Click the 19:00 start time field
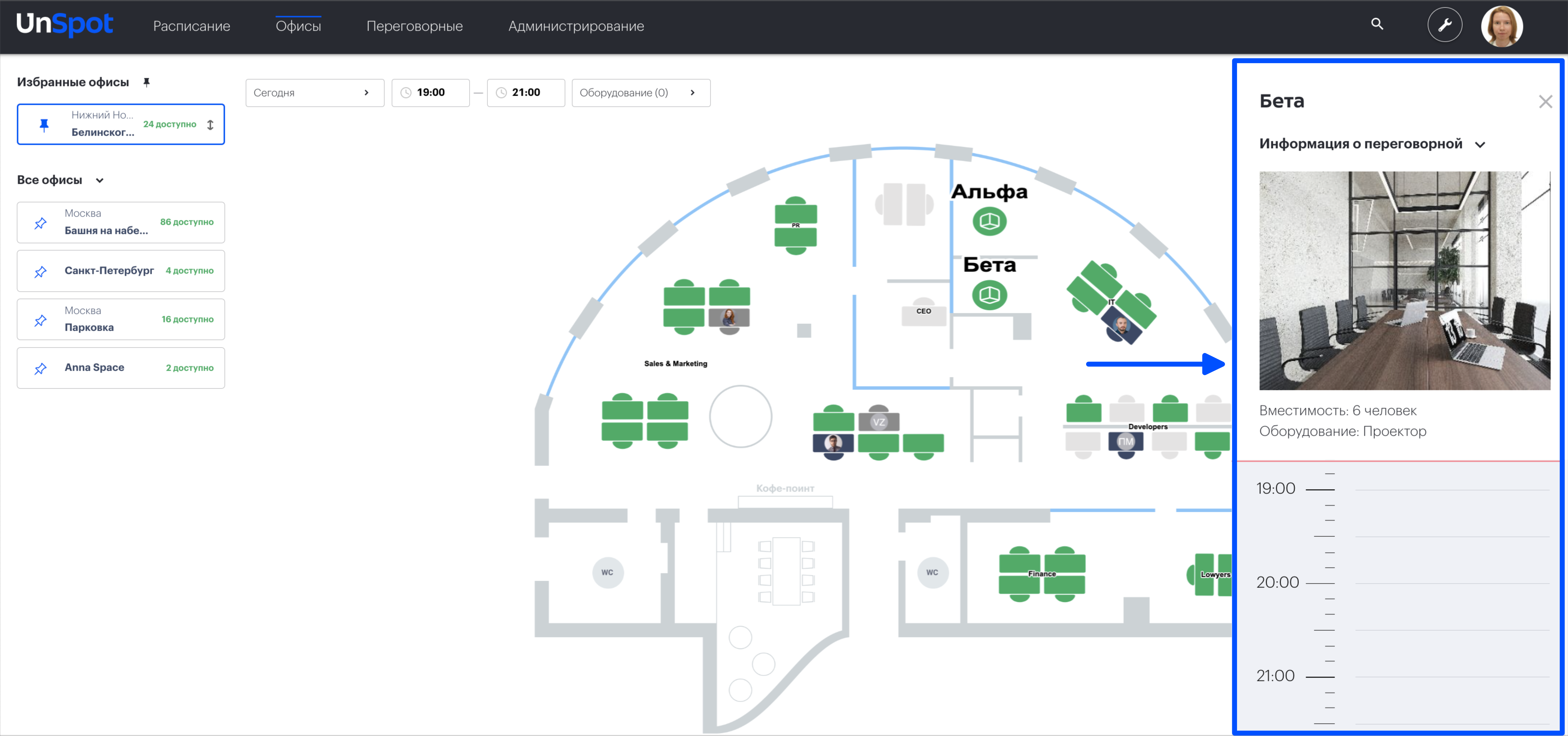This screenshot has width=1568, height=736. [x=430, y=92]
